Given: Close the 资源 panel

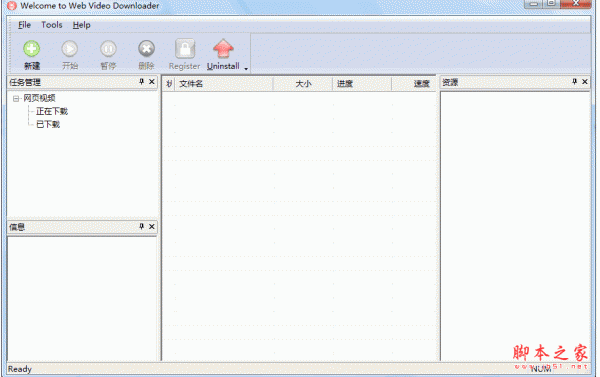Looking at the screenshot, I should click(585, 82).
